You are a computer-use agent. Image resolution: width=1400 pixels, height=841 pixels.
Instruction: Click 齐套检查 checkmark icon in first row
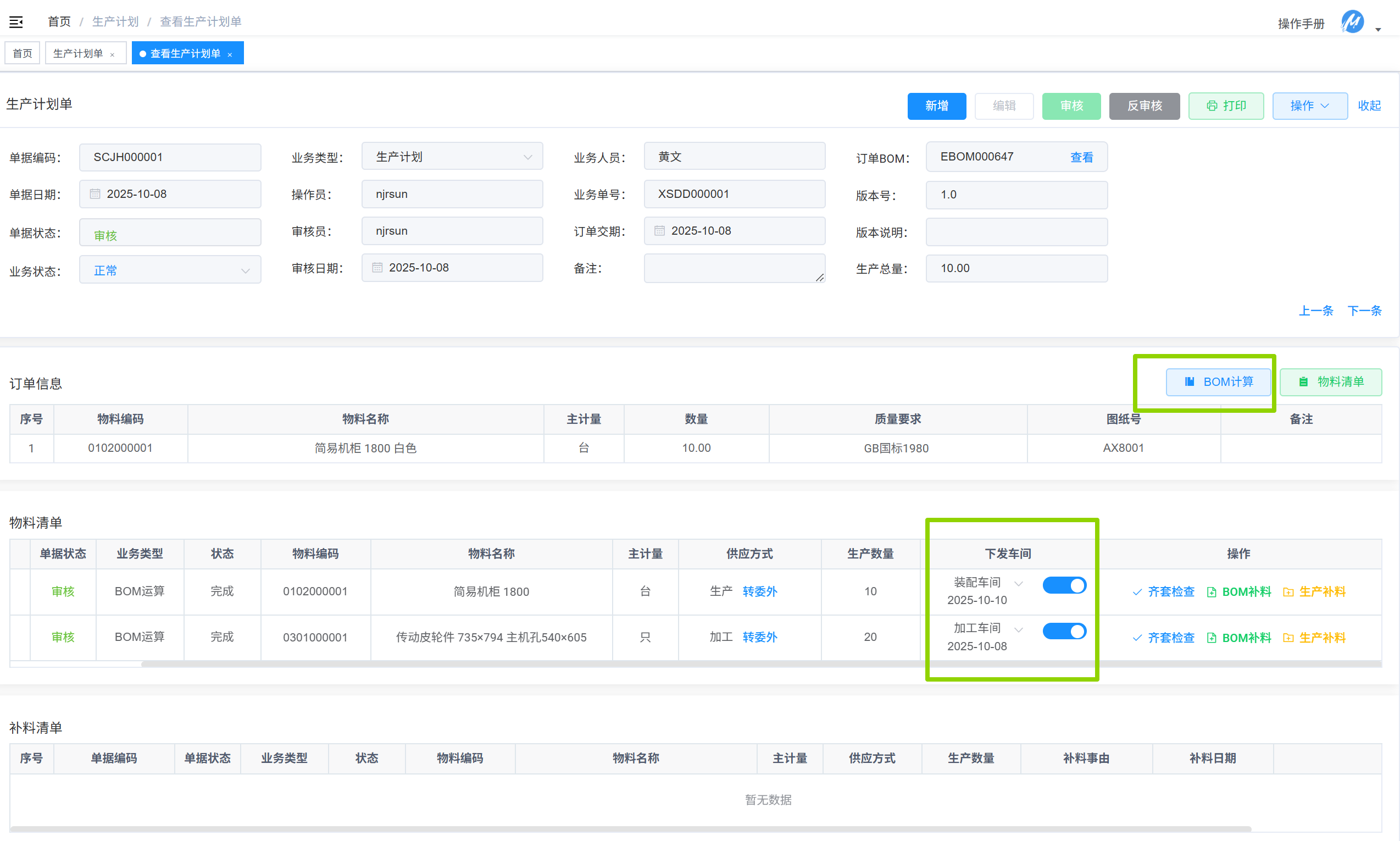pyautogui.click(x=1137, y=591)
